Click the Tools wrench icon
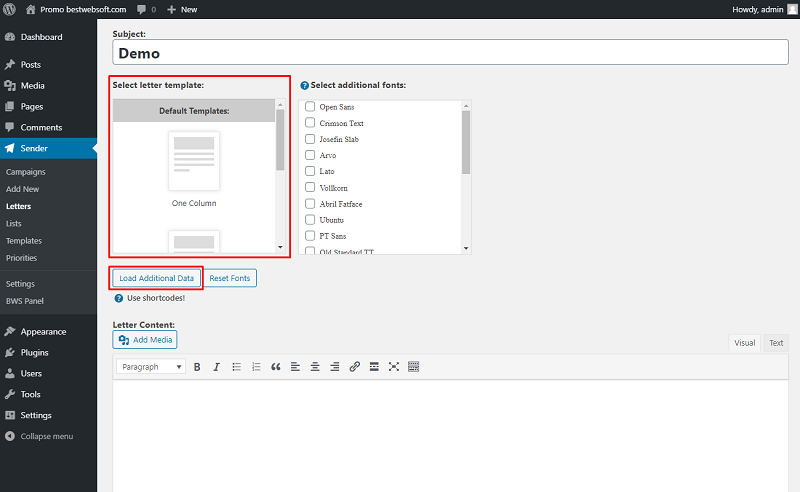 (x=10, y=394)
